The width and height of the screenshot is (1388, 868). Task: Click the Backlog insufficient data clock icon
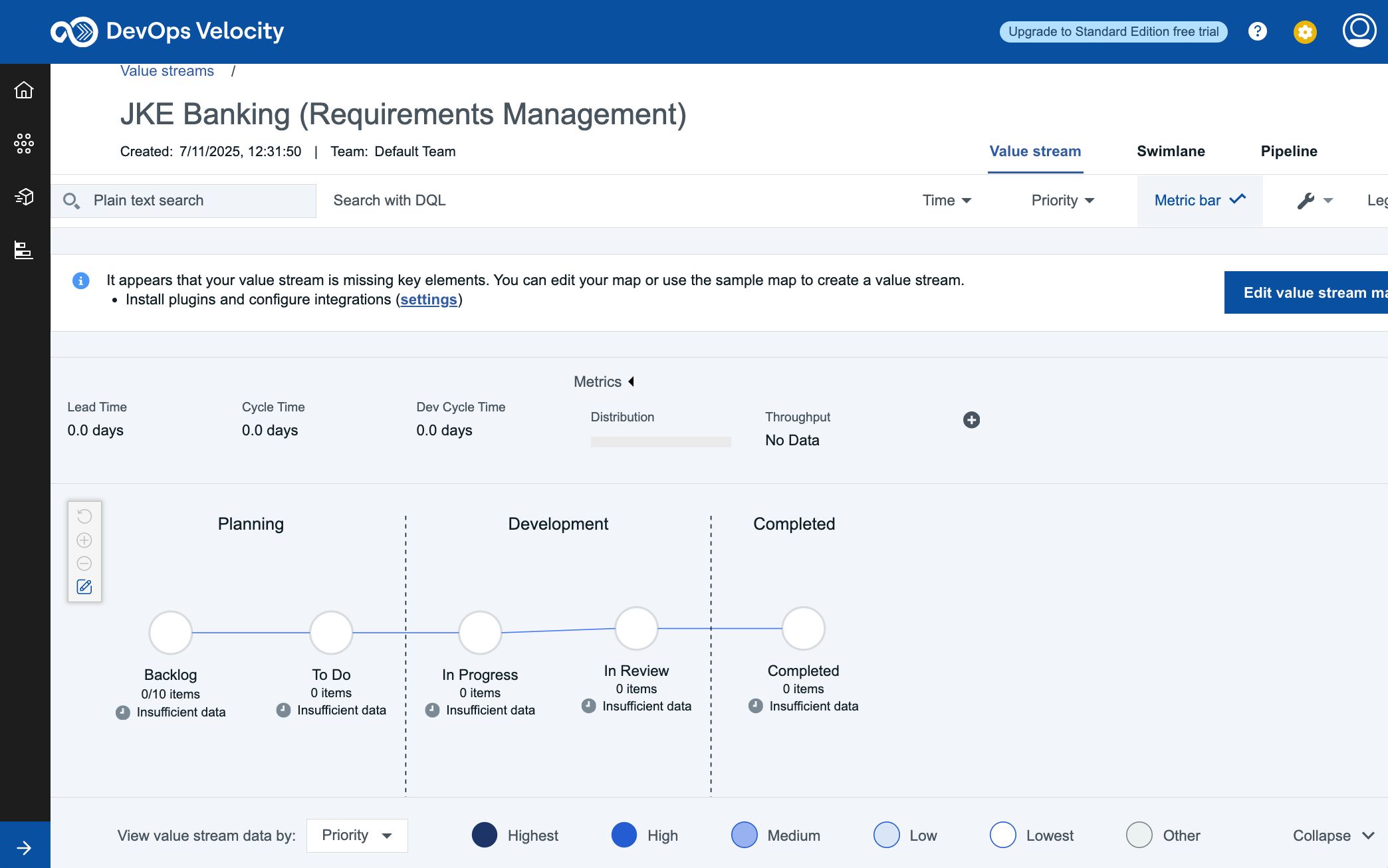122,712
